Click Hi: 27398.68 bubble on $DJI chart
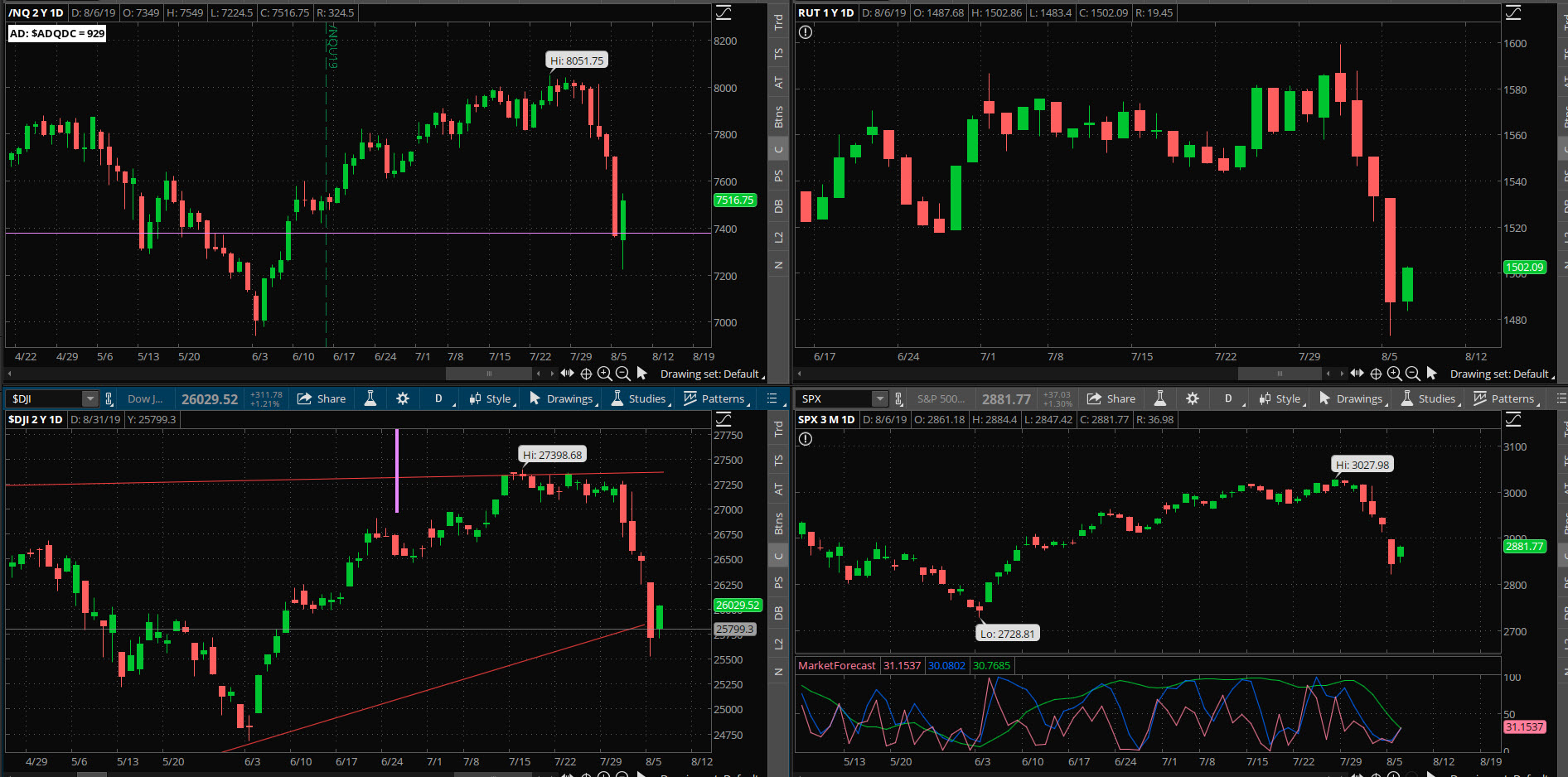Viewport: 1568px width, 777px height. tap(553, 455)
